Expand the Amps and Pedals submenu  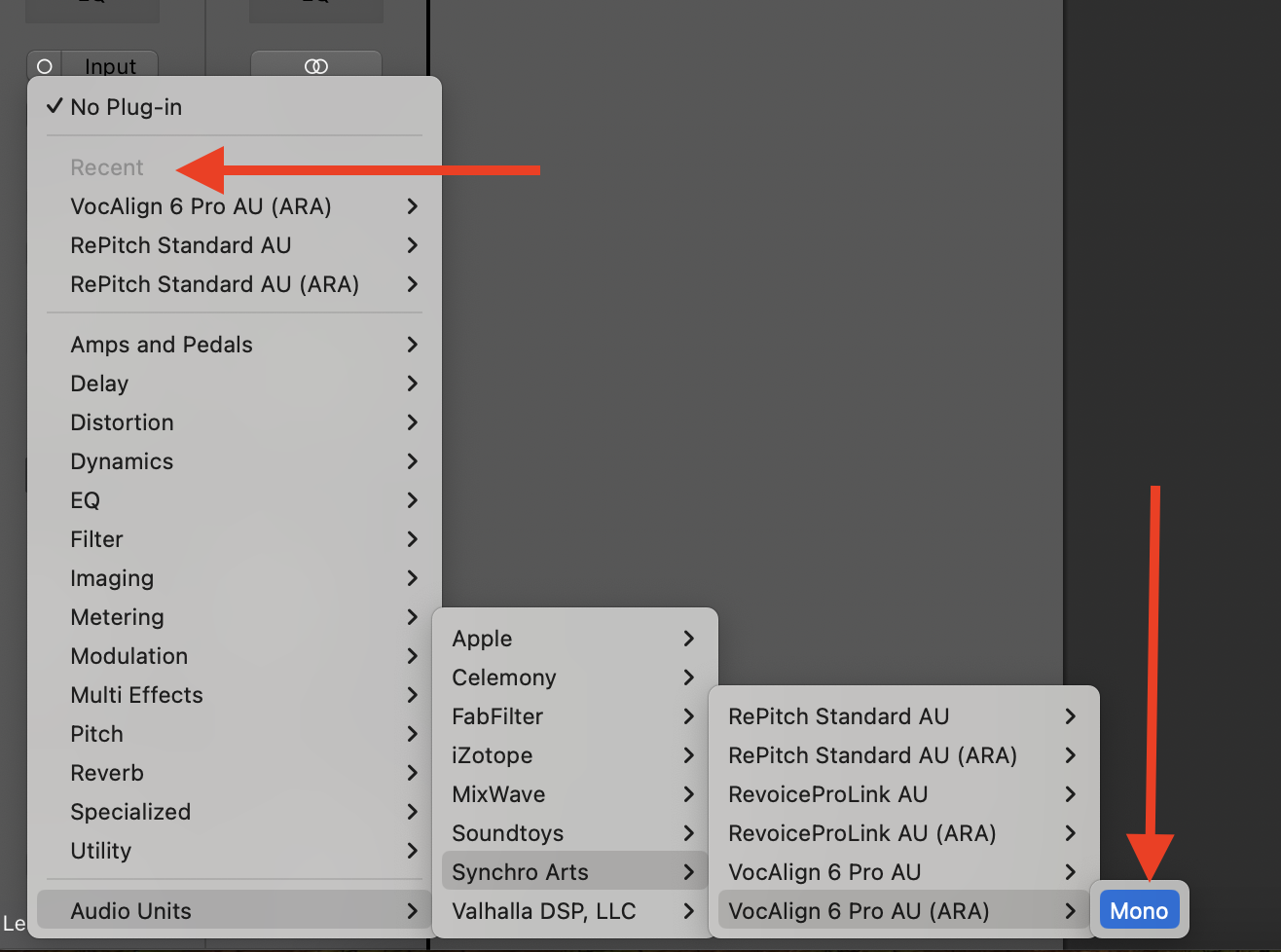tap(162, 345)
